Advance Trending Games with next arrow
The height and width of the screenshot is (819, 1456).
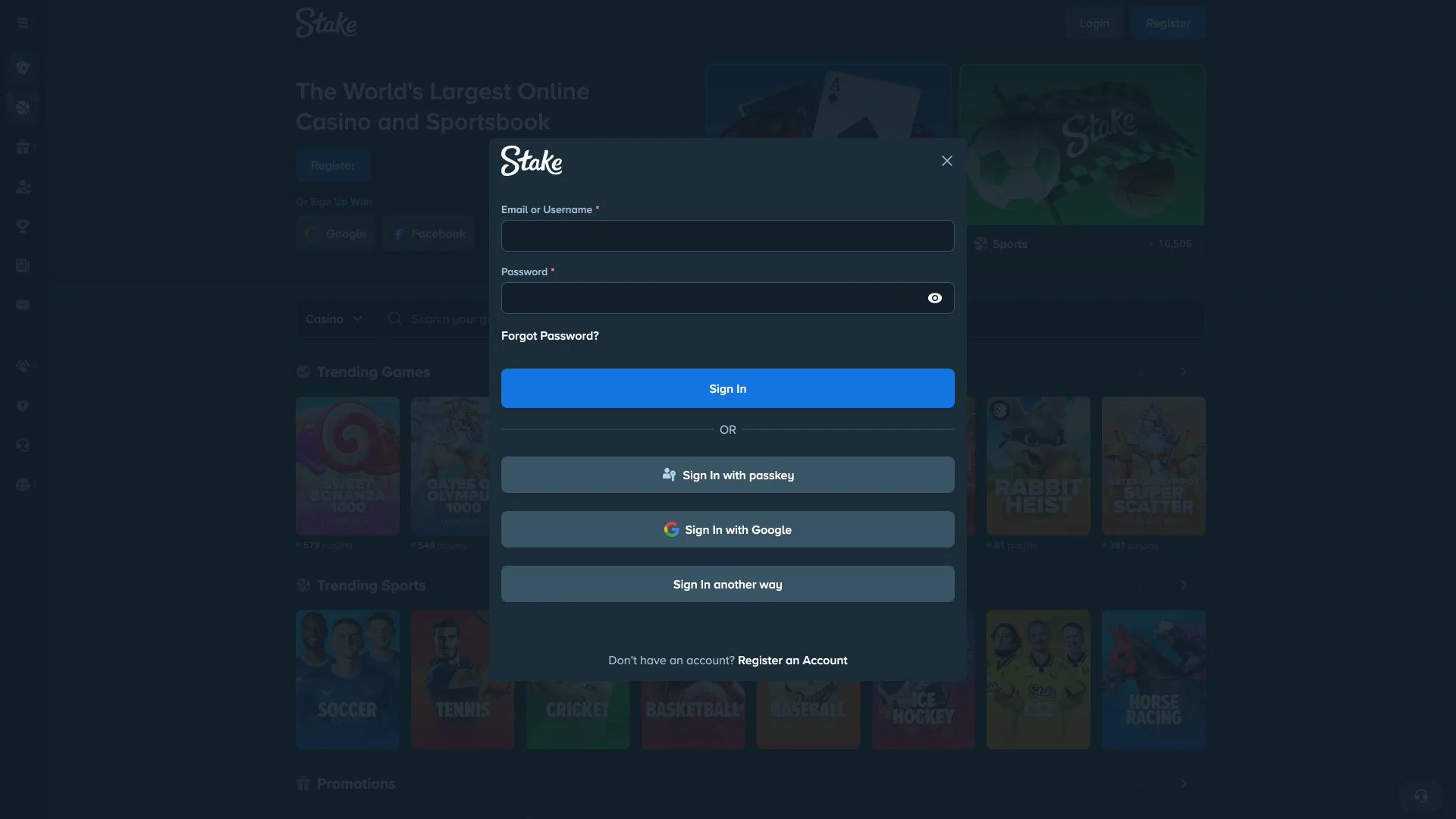(x=1183, y=372)
